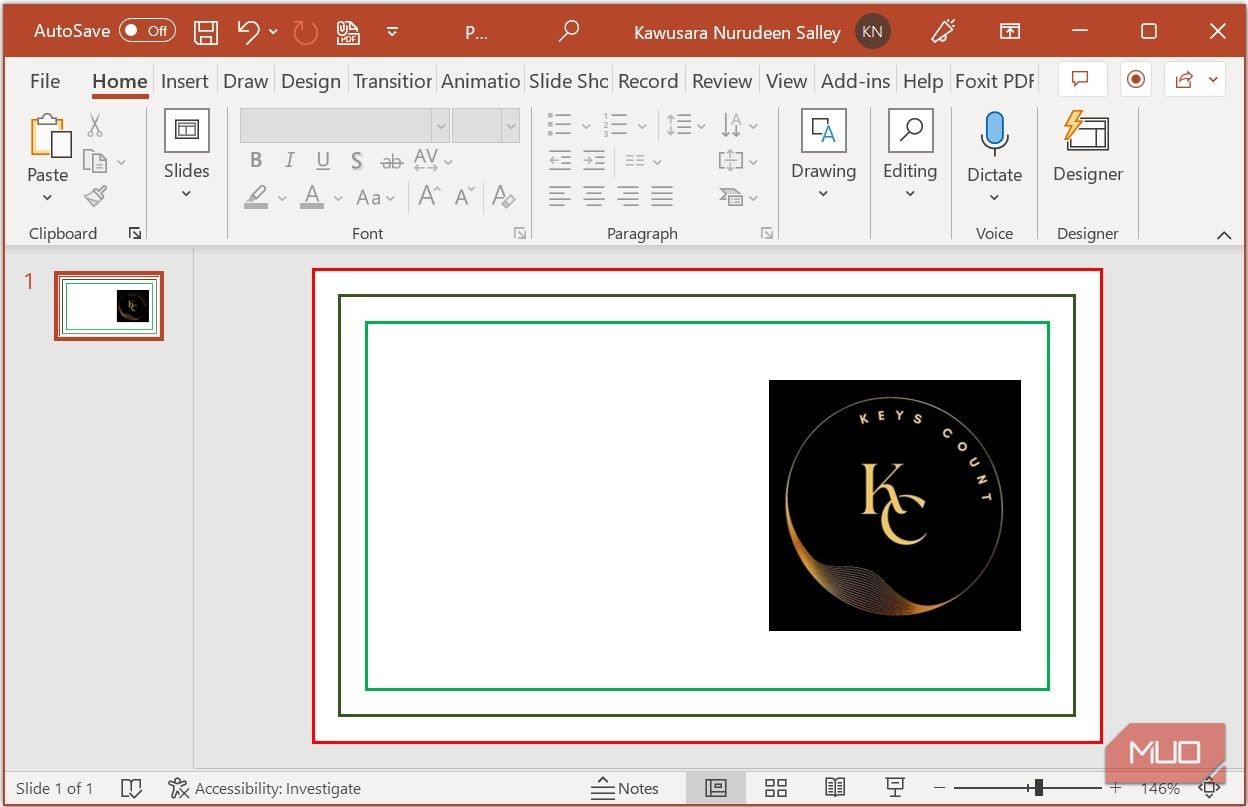The image size is (1248, 807).
Task: Click the spell check book icon
Action: click(131, 788)
